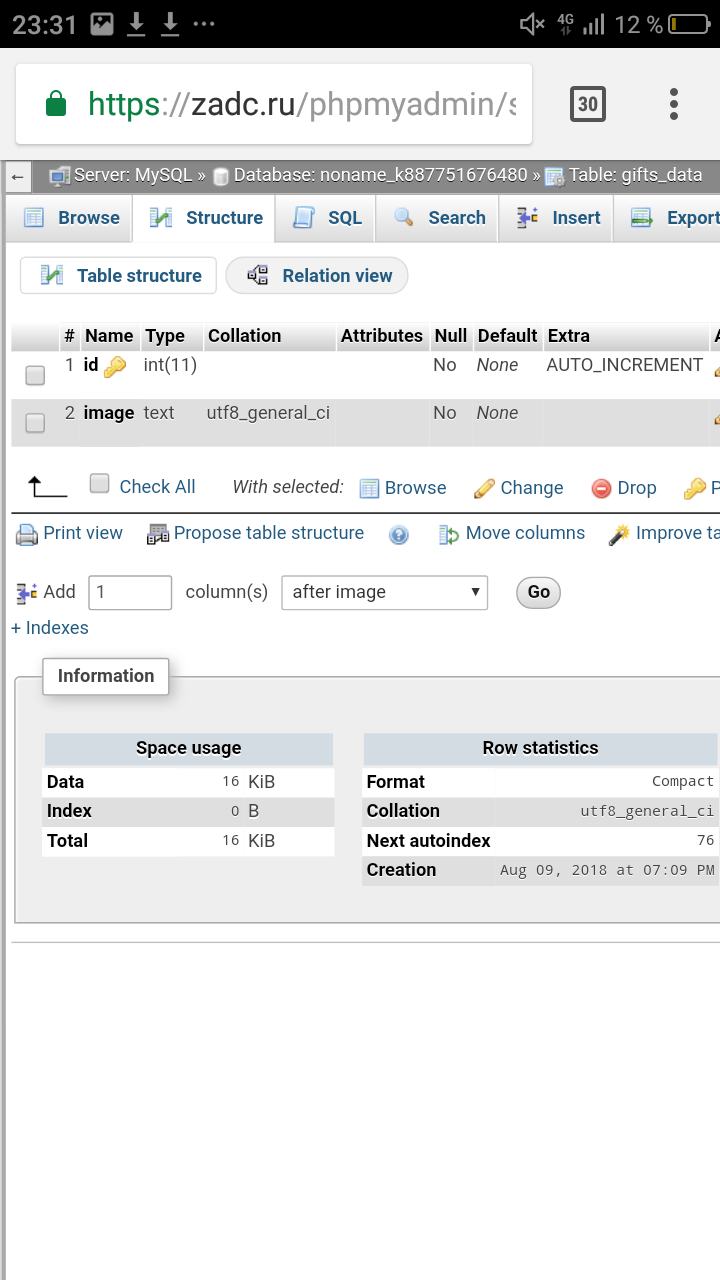This screenshot has width=720, height=1280.
Task: Click the primary key icon next to id
Action: (115, 367)
